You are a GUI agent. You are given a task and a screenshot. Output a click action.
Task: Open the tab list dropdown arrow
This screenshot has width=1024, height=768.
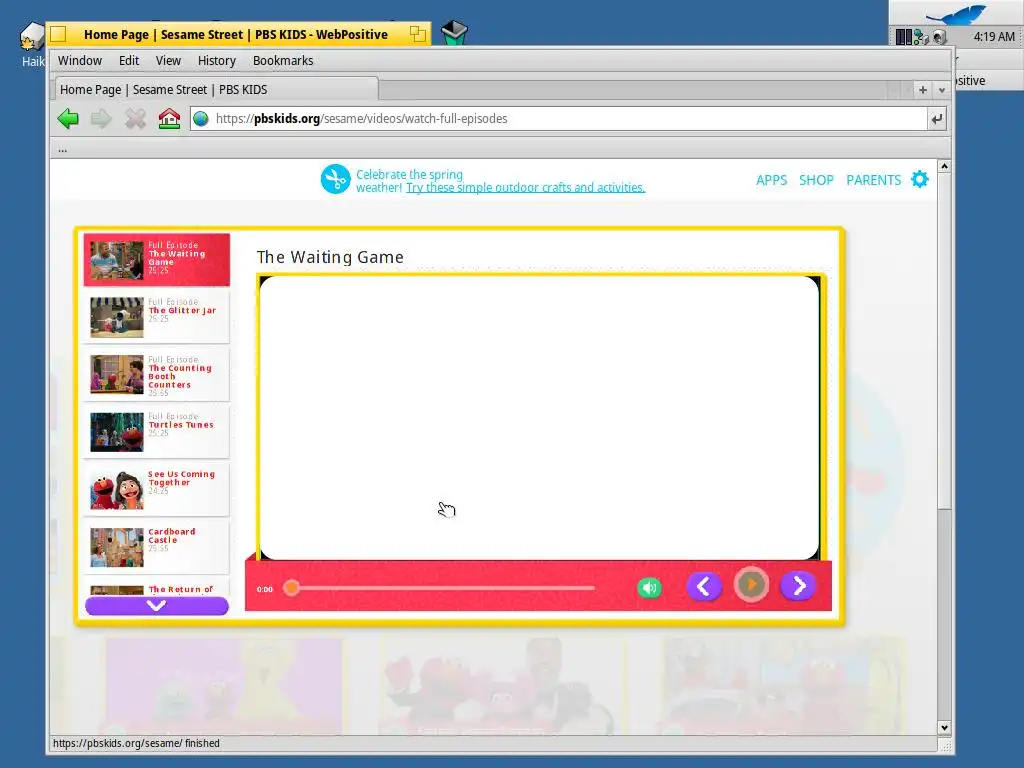[x=942, y=90]
